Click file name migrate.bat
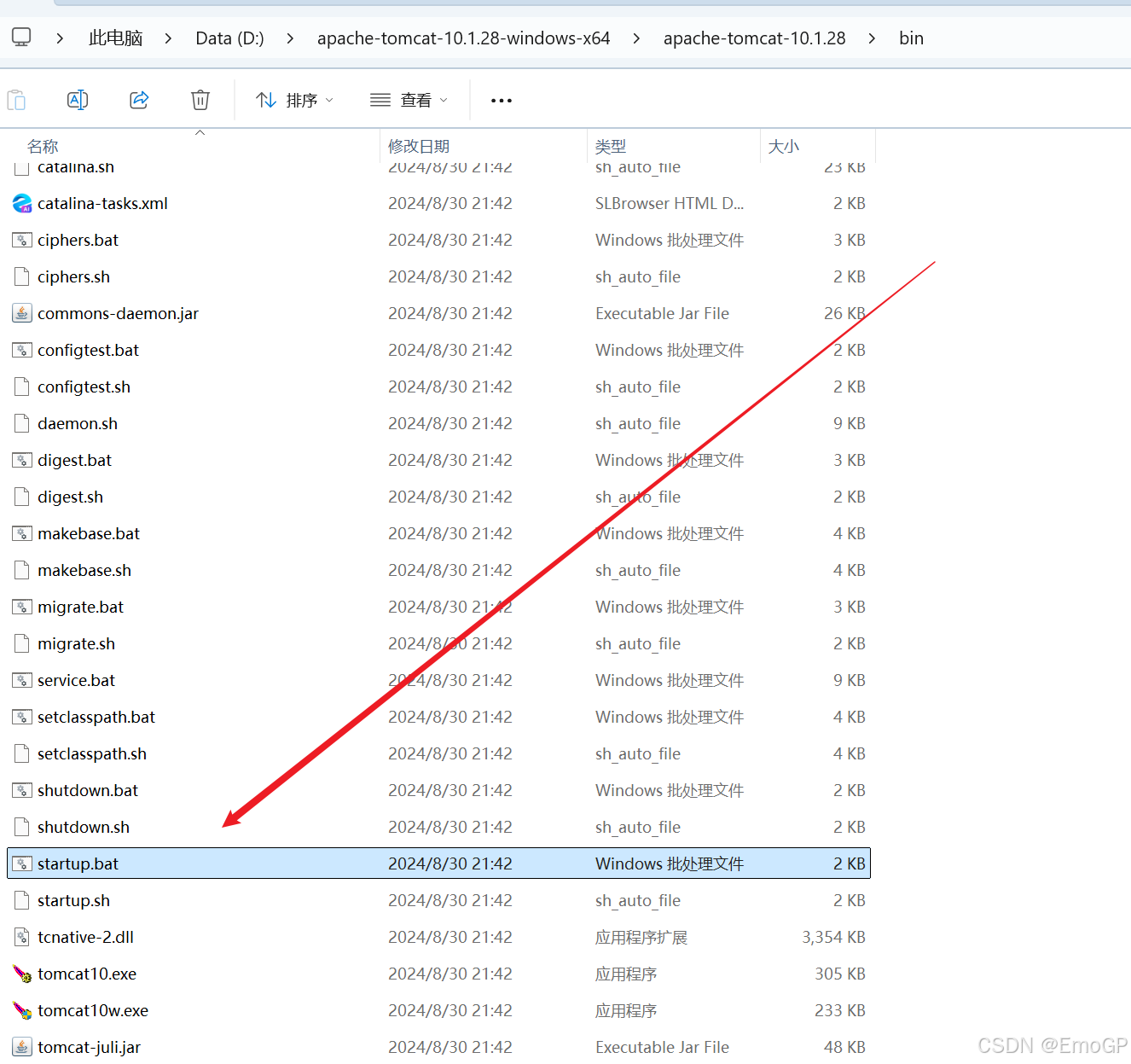This screenshot has height=1064, width=1131. click(x=80, y=607)
